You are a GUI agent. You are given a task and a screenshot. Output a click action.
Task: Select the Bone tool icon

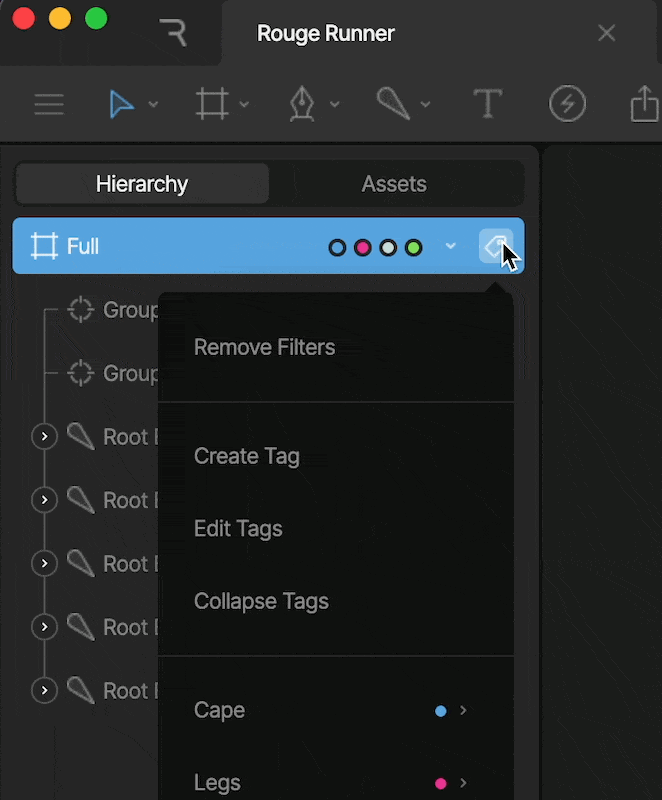tap(393, 104)
